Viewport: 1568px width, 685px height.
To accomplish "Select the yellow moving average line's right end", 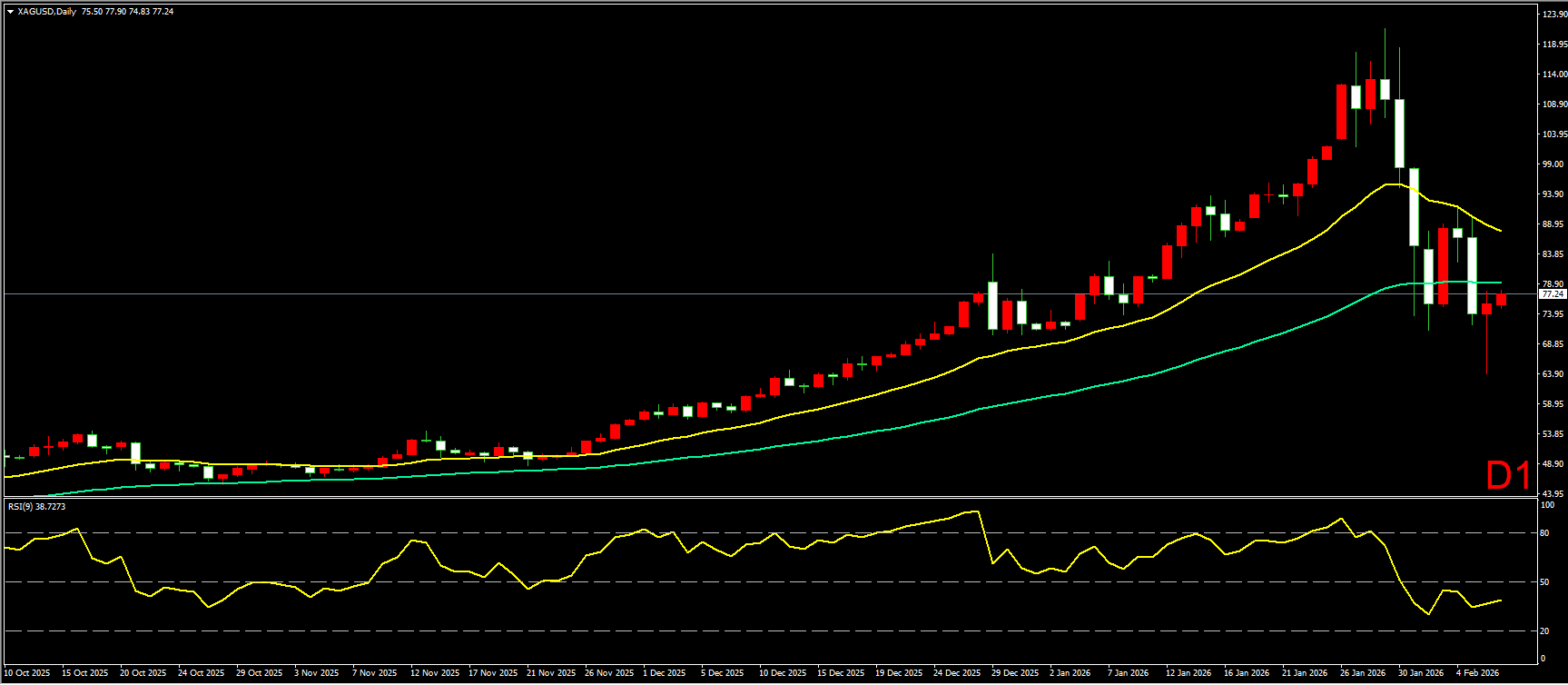I will pyautogui.click(x=1500, y=231).
